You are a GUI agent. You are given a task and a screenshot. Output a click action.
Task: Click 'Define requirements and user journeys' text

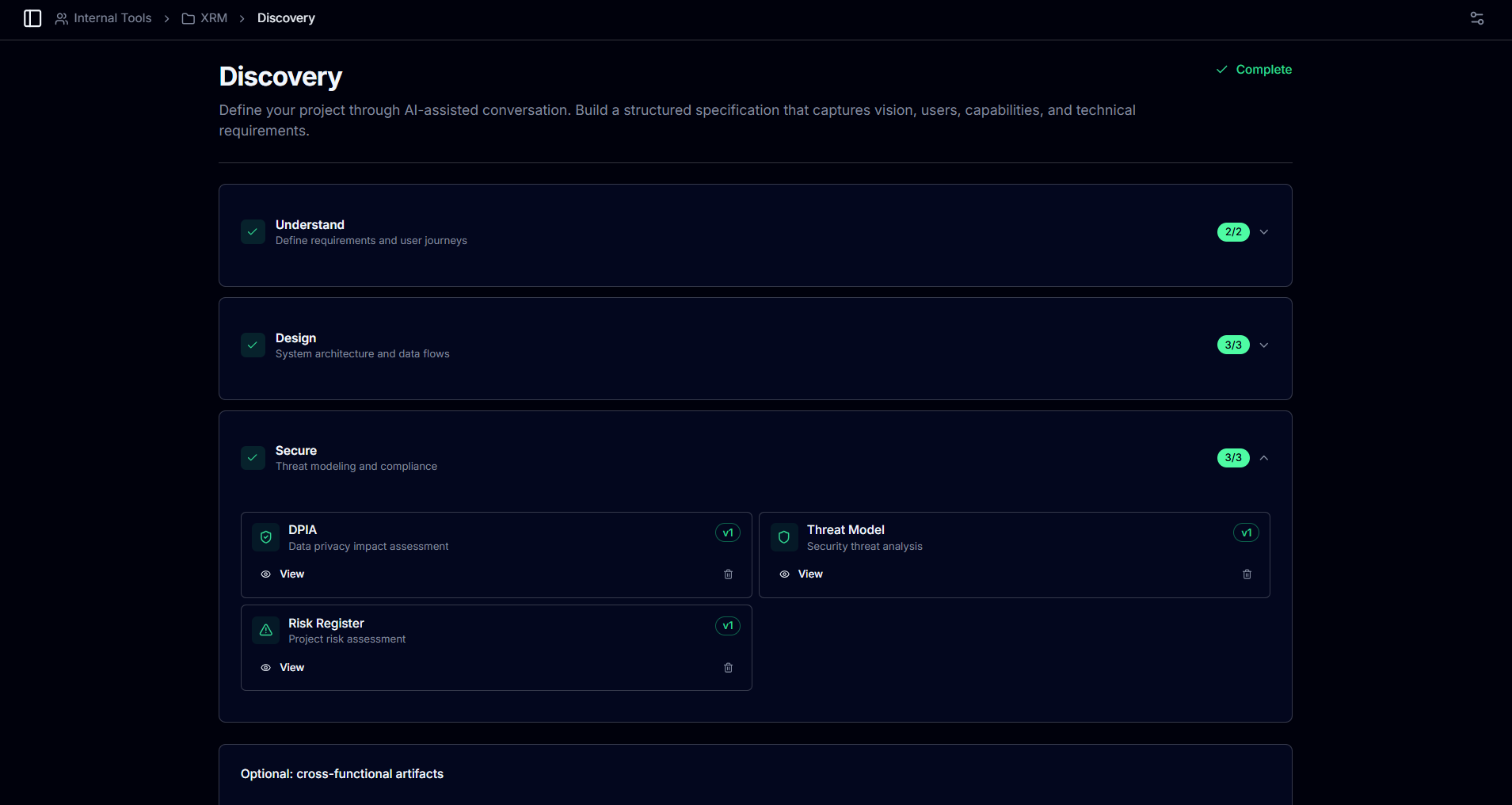(x=371, y=241)
